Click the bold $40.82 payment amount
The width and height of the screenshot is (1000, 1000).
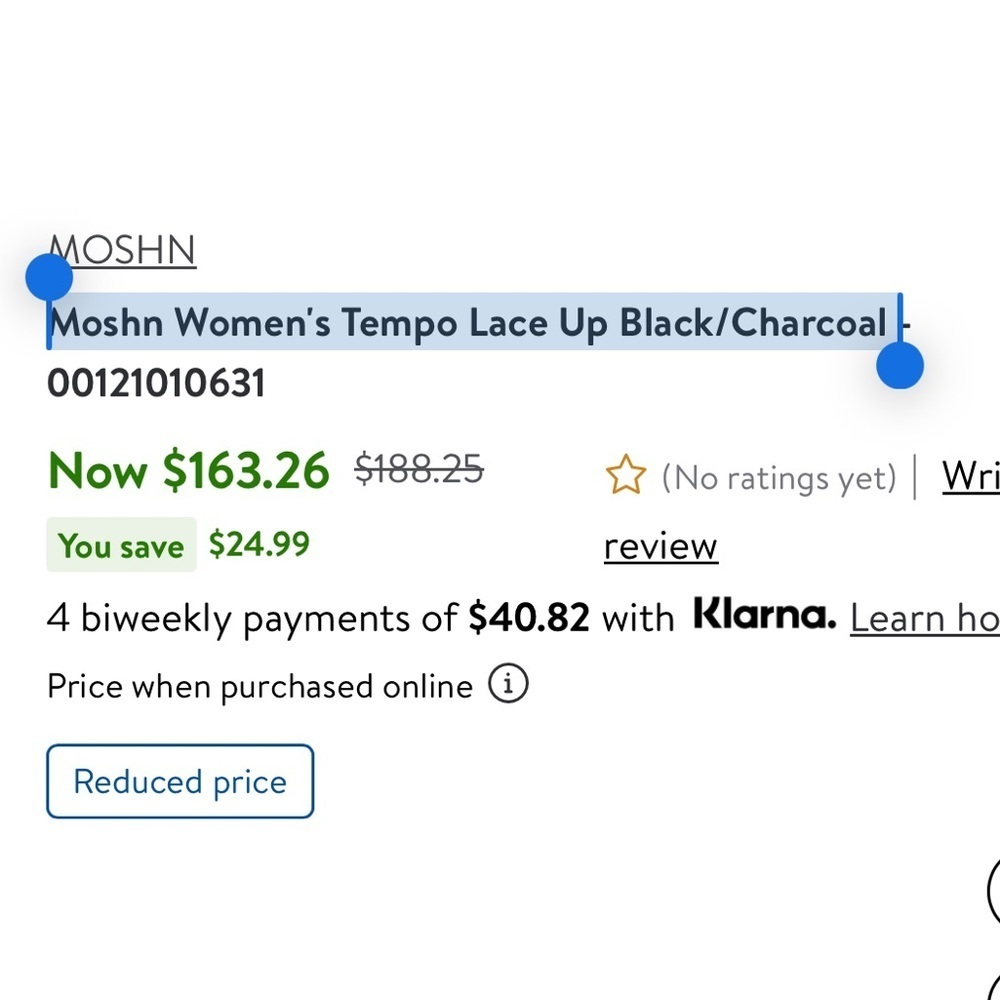coord(529,618)
